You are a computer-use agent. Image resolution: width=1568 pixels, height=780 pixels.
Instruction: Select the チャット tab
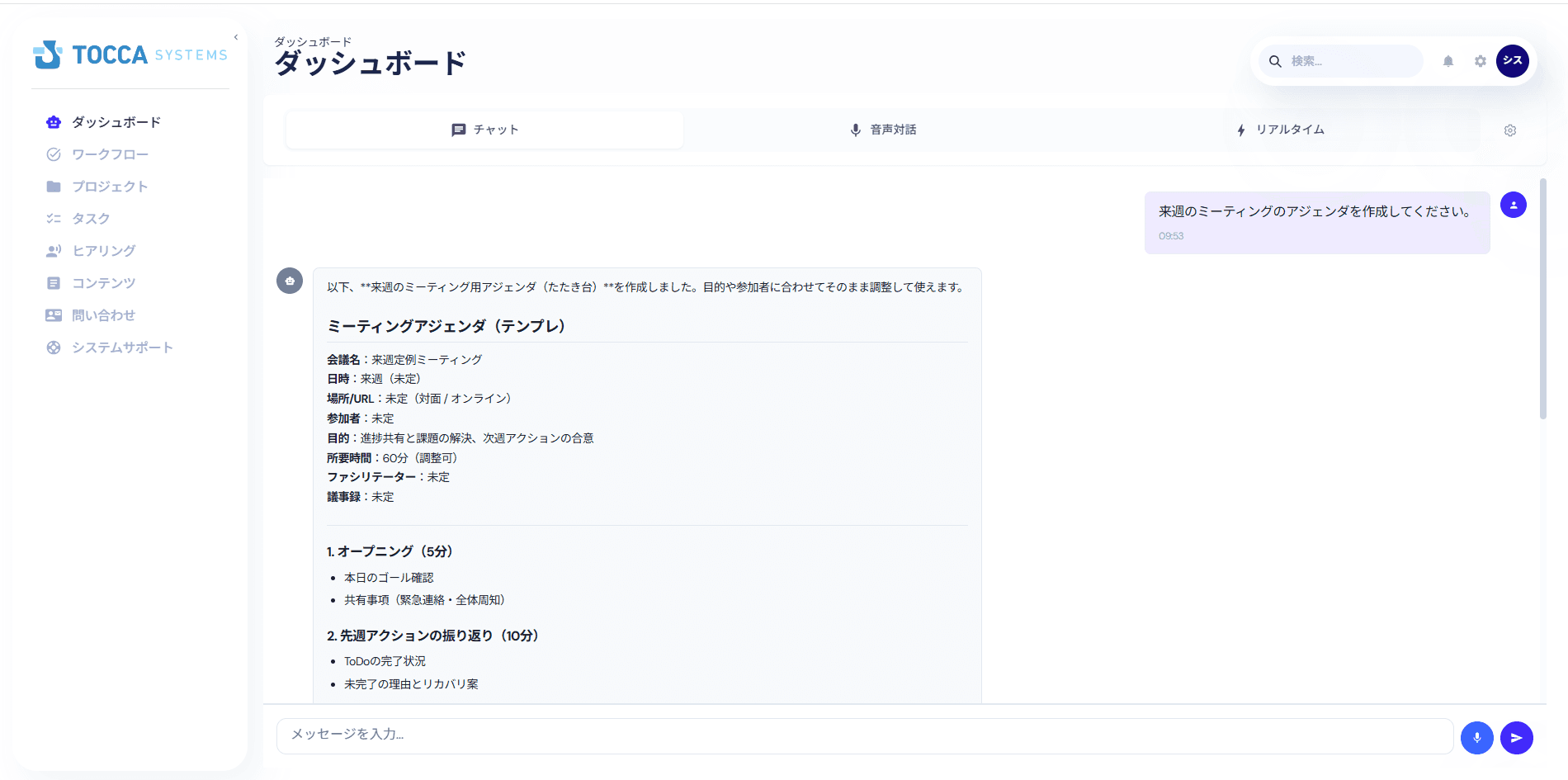click(484, 130)
